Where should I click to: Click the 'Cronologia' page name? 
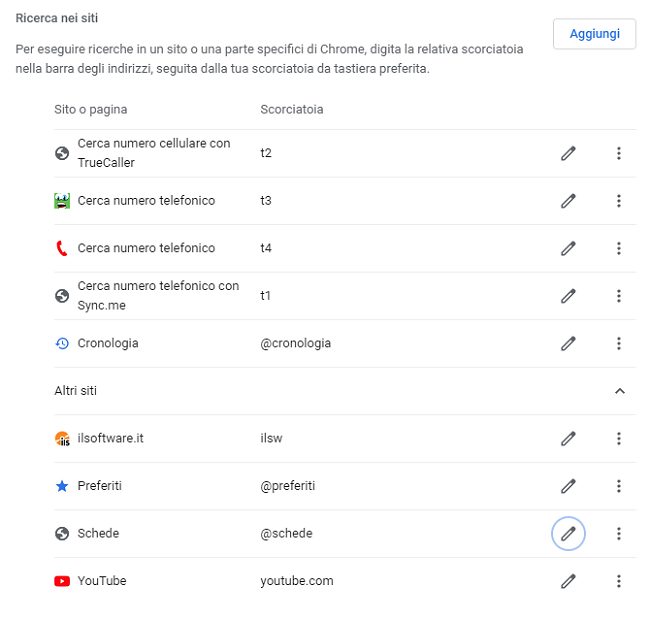coord(108,343)
